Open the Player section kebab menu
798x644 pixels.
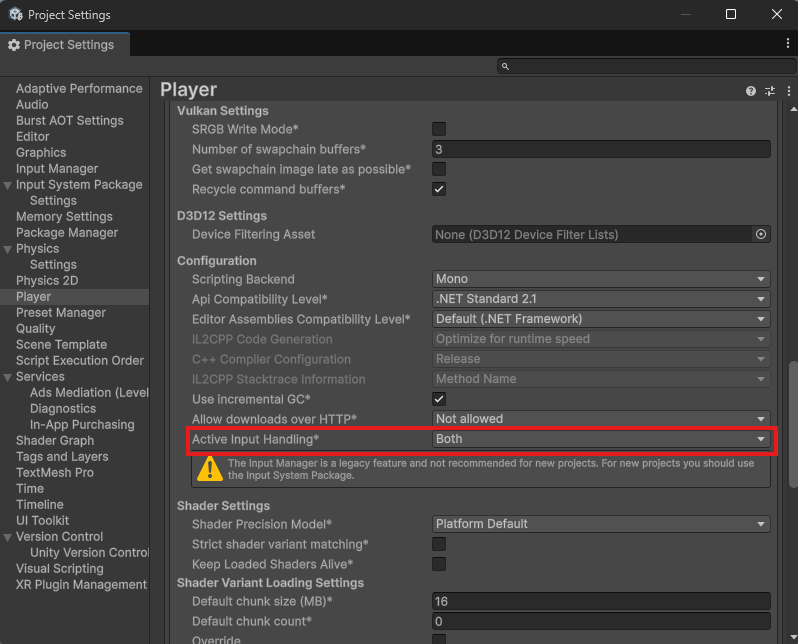[x=789, y=91]
